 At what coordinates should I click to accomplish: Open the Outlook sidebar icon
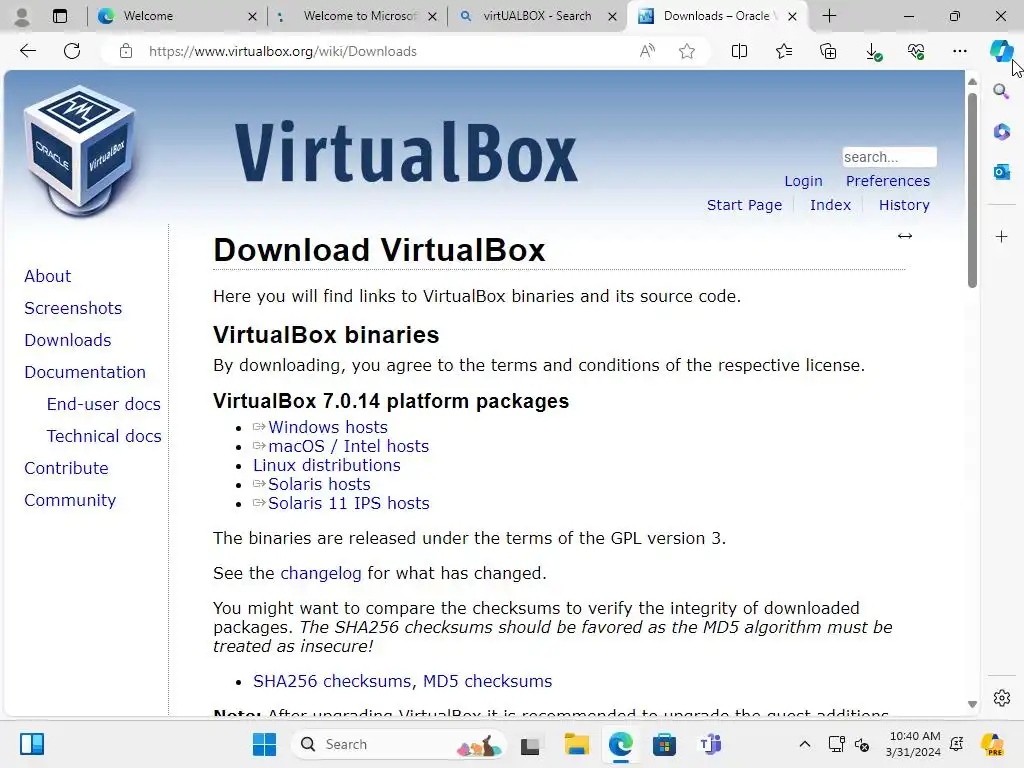point(1002,172)
